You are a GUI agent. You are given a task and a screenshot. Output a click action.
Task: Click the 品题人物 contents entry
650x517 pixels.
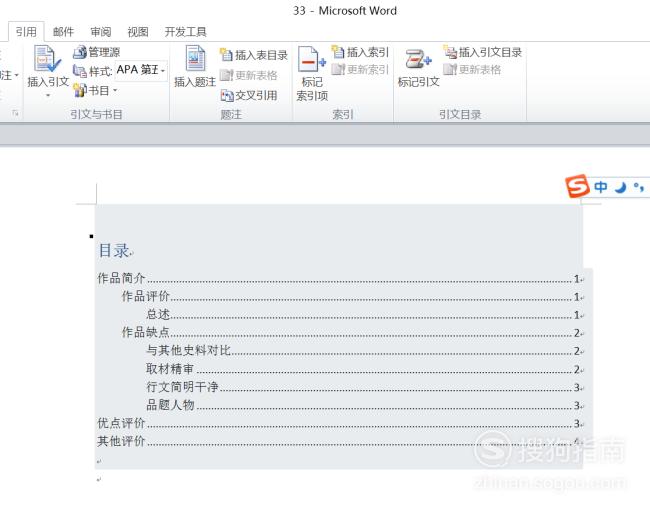point(364,405)
